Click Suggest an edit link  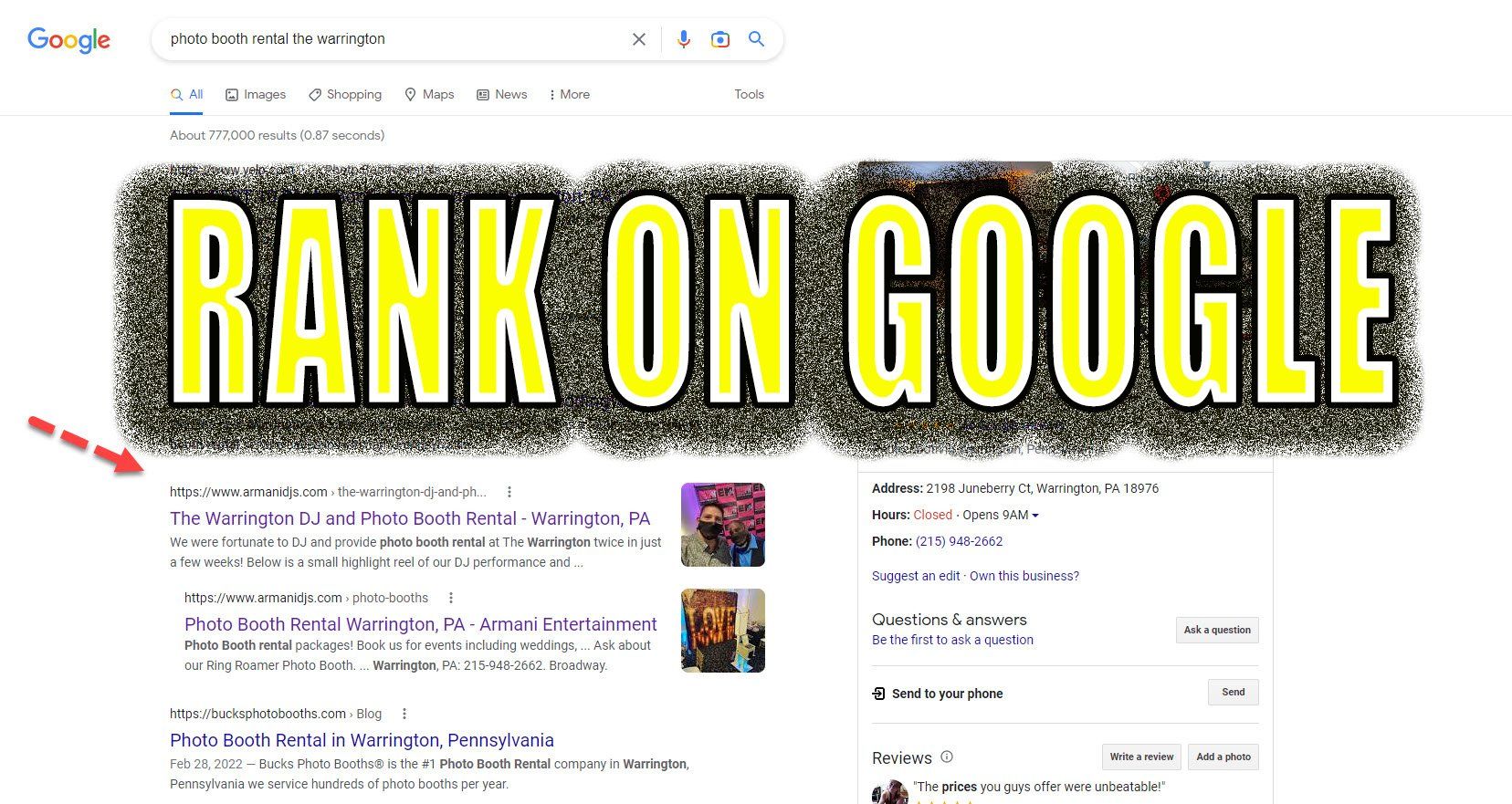pyautogui.click(x=916, y=576)
